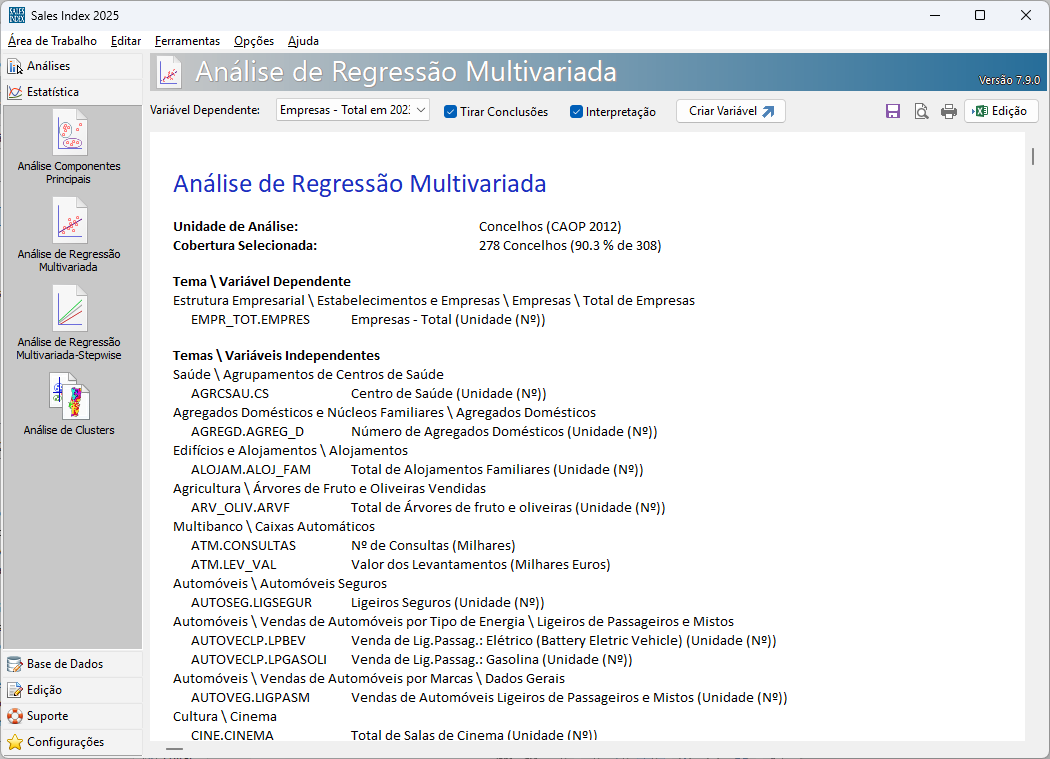Click the Criar Variável button
1050x759 pixels.
(x=730, y=111)
